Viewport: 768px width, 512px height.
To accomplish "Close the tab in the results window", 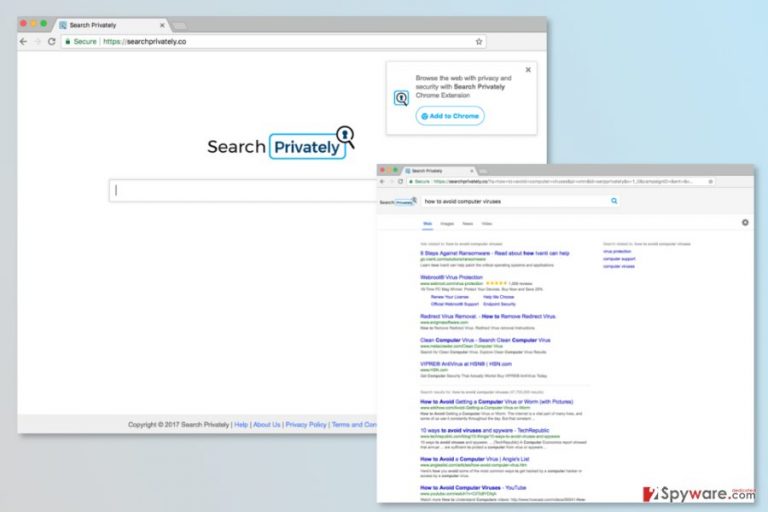I will [472, 171].
